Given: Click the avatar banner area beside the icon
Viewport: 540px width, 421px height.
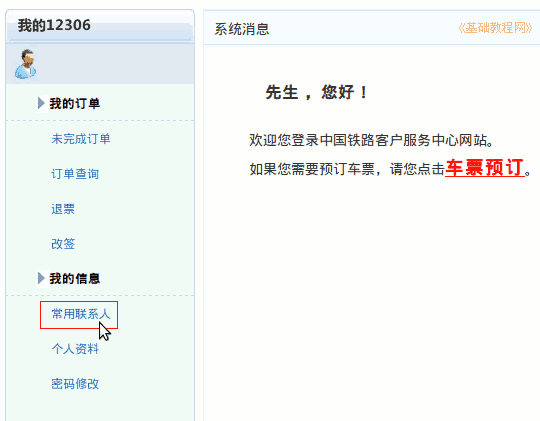Looking at the screenshot, I should (115, 64).
